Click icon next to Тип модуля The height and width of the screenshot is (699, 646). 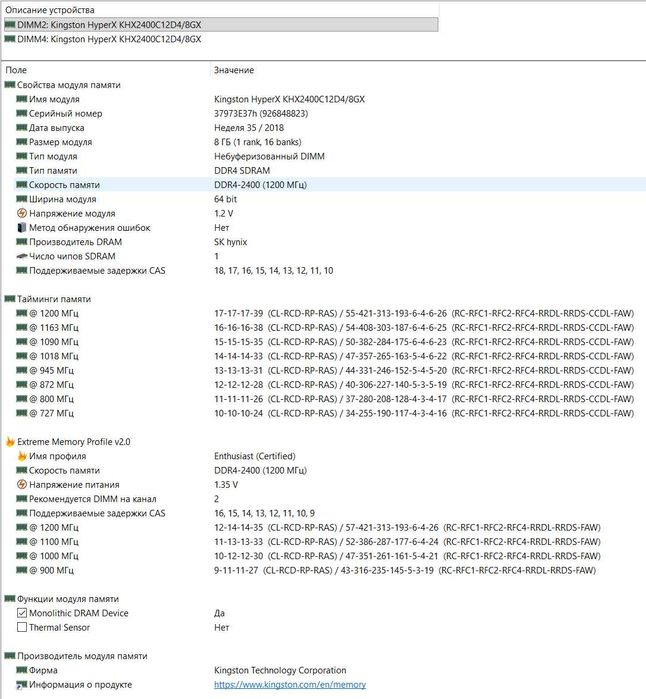click(x=22, y=156)
